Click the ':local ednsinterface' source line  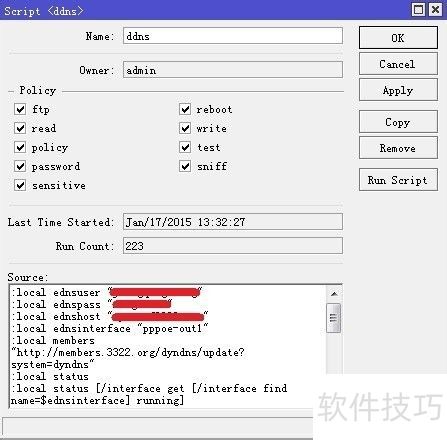pos(109,329)
